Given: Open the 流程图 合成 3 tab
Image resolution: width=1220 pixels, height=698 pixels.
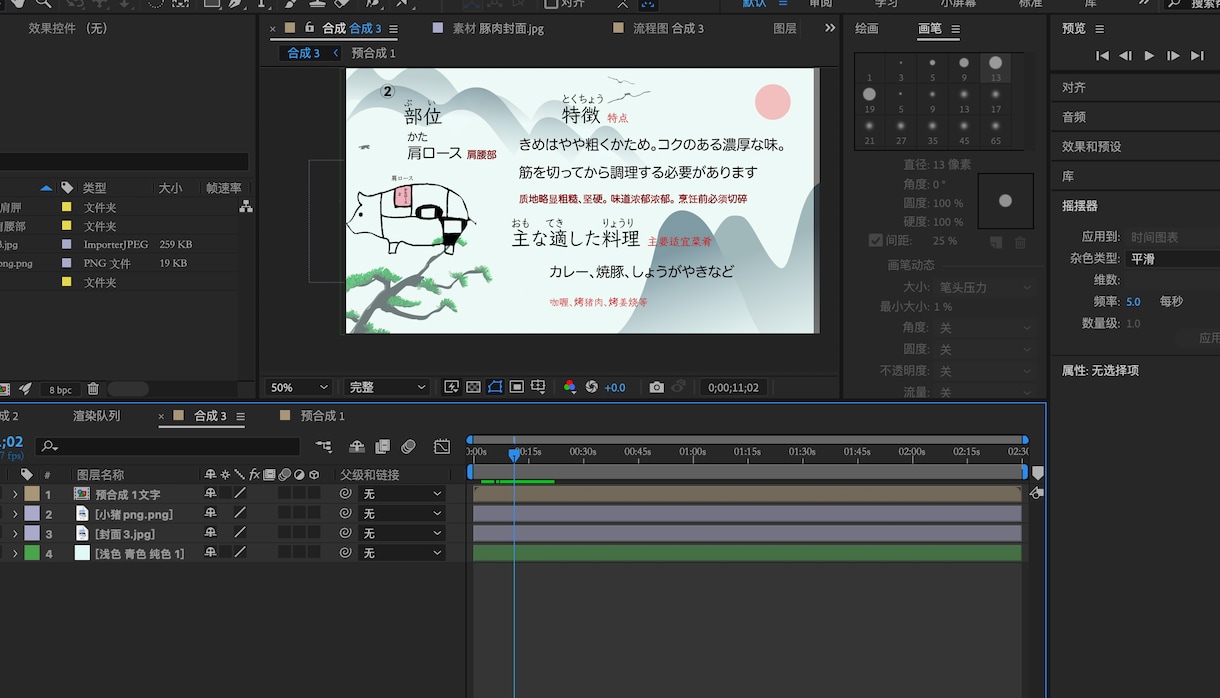Looking at the screenshot, I should tap(668, 29).
